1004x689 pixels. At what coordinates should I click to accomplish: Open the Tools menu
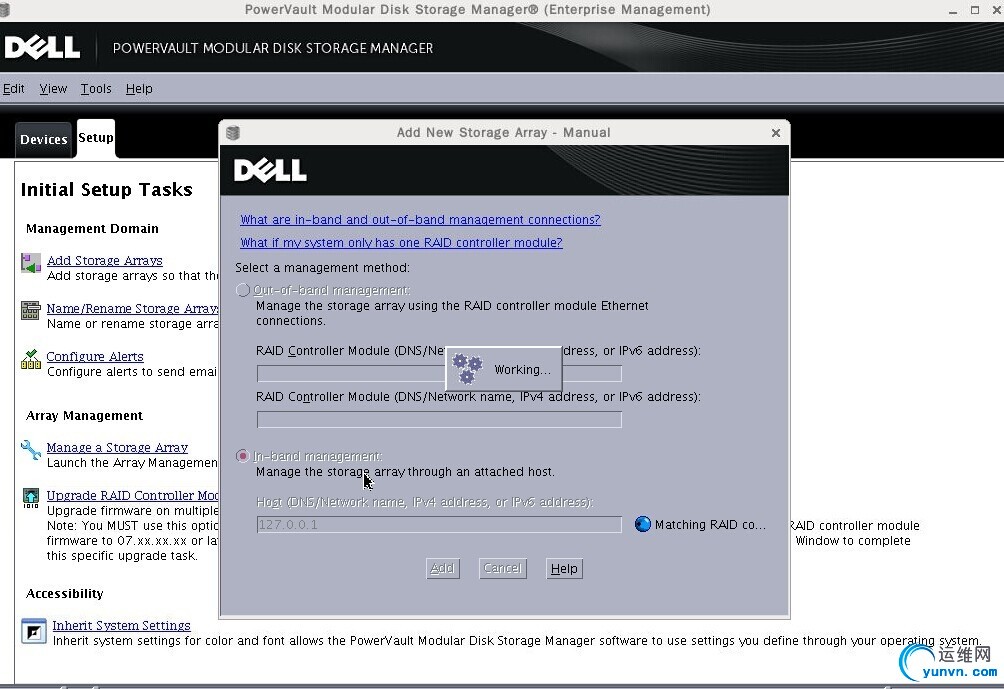(96, 88)
